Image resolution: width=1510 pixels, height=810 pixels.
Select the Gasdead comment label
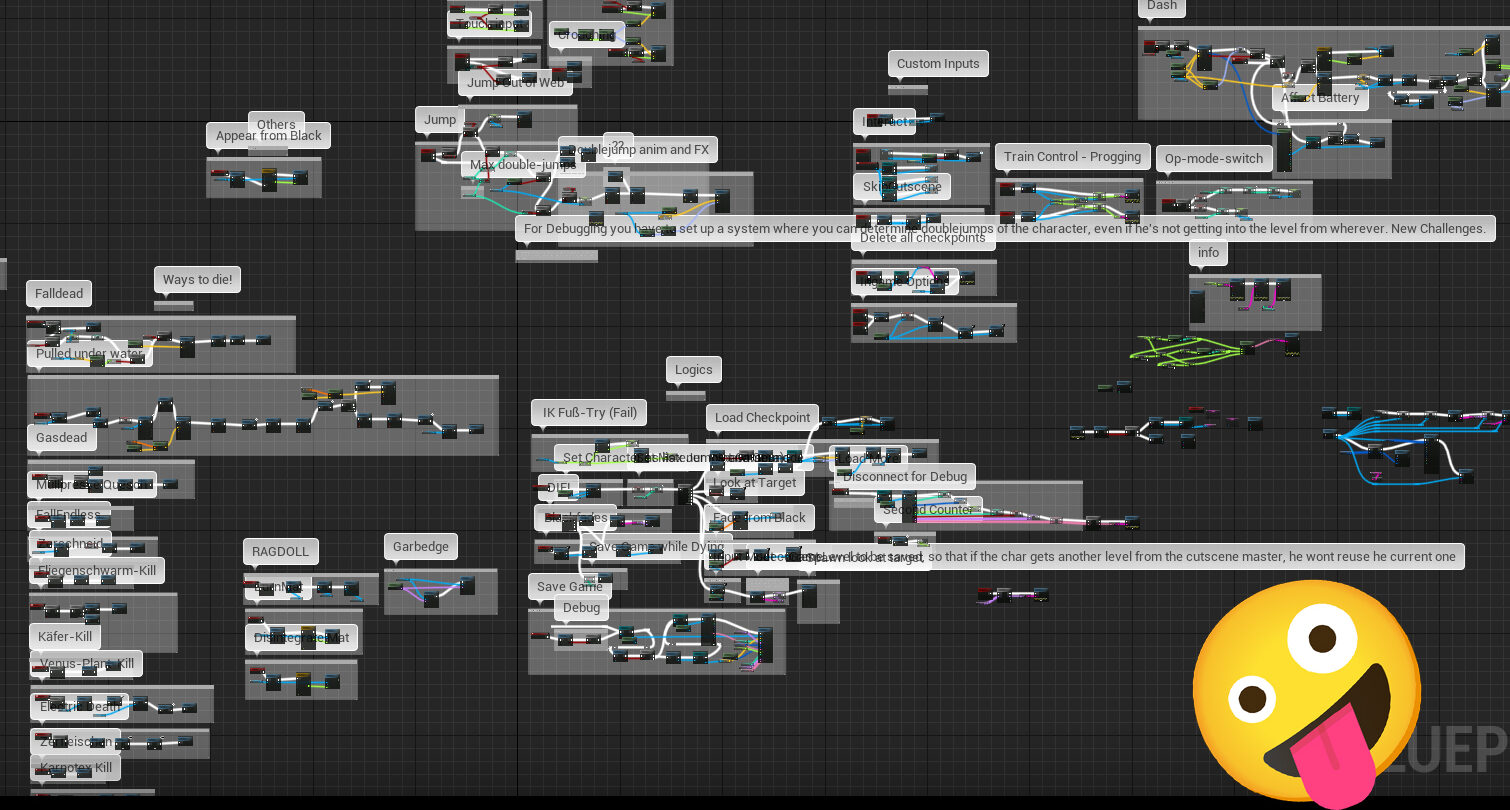[x=62, y=438]
